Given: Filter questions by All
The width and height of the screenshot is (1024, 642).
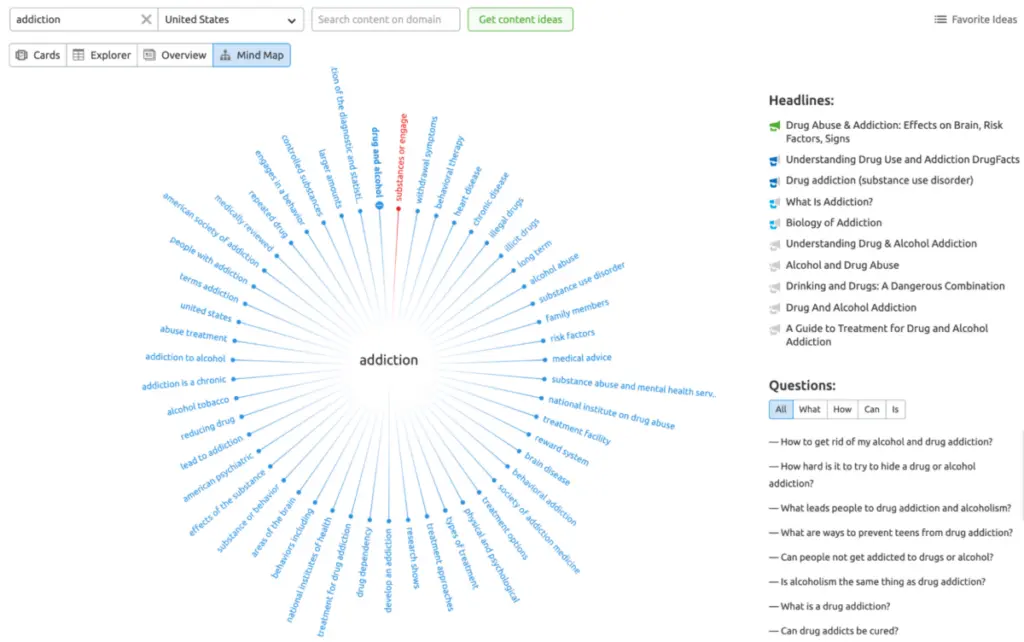Looking at the screenshot, I should (781, 409).
